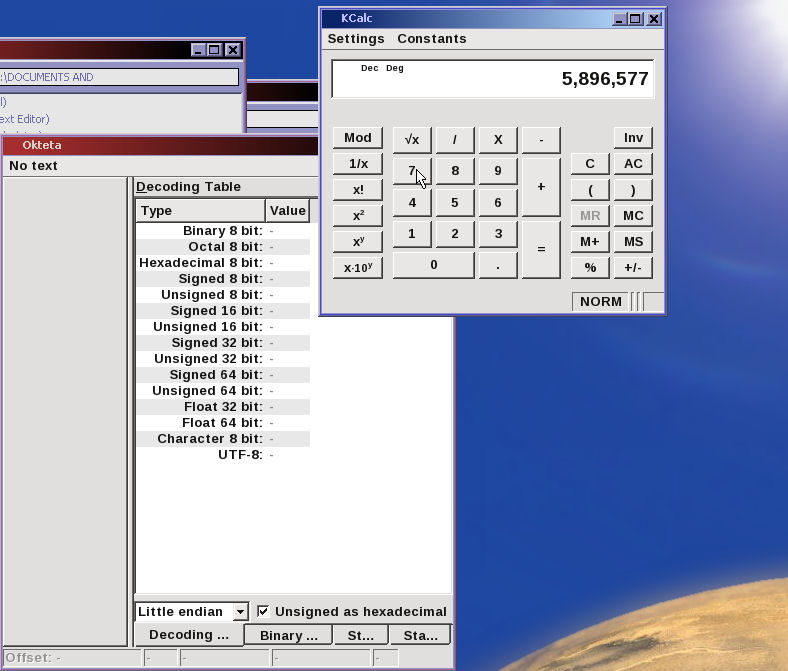This screenshot has height=671, width=788.
Task: Click the Value column header
Action: tap(287, 211)
